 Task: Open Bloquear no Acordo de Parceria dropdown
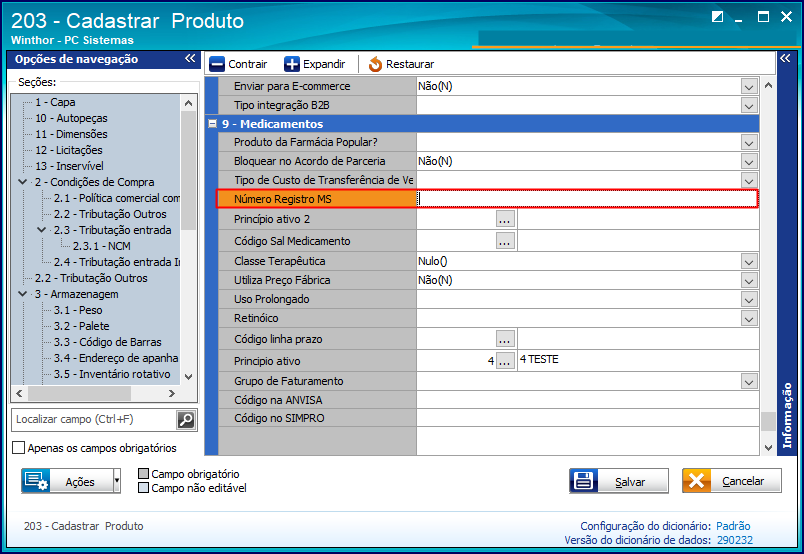coord(749,161)
